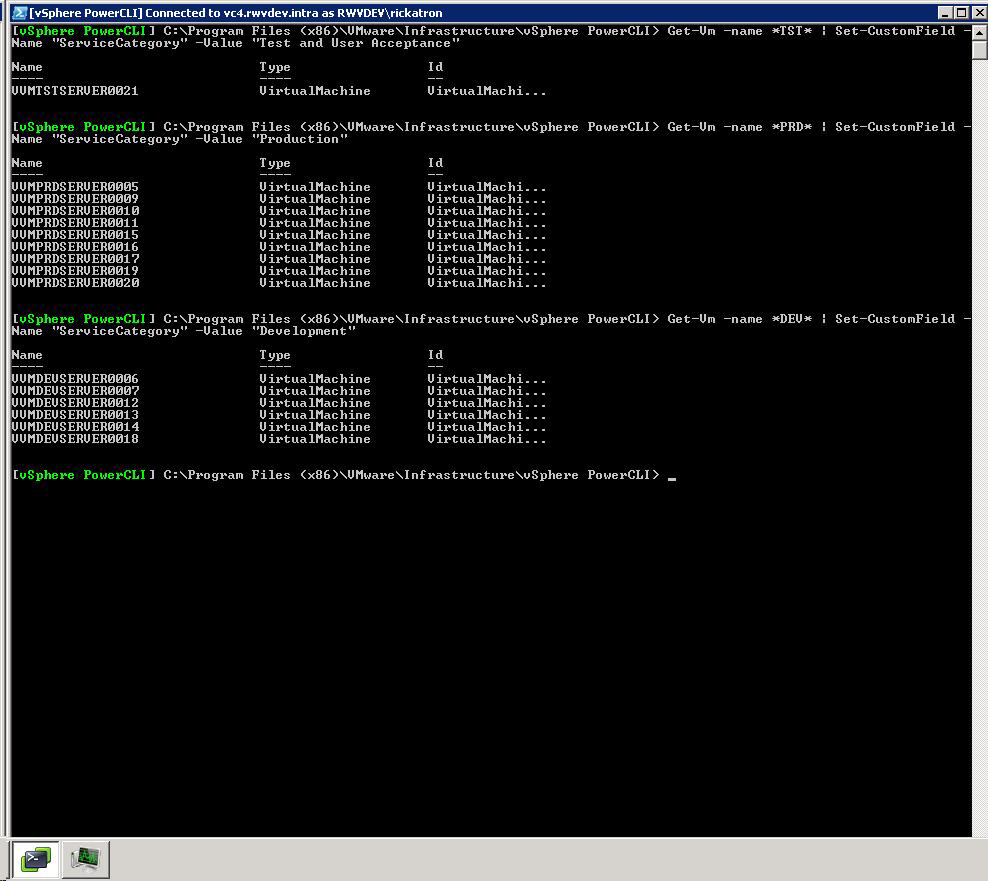988x881 pixels.
Task: Click VVMPRDSERVER0017 row text
Action: 75,259
